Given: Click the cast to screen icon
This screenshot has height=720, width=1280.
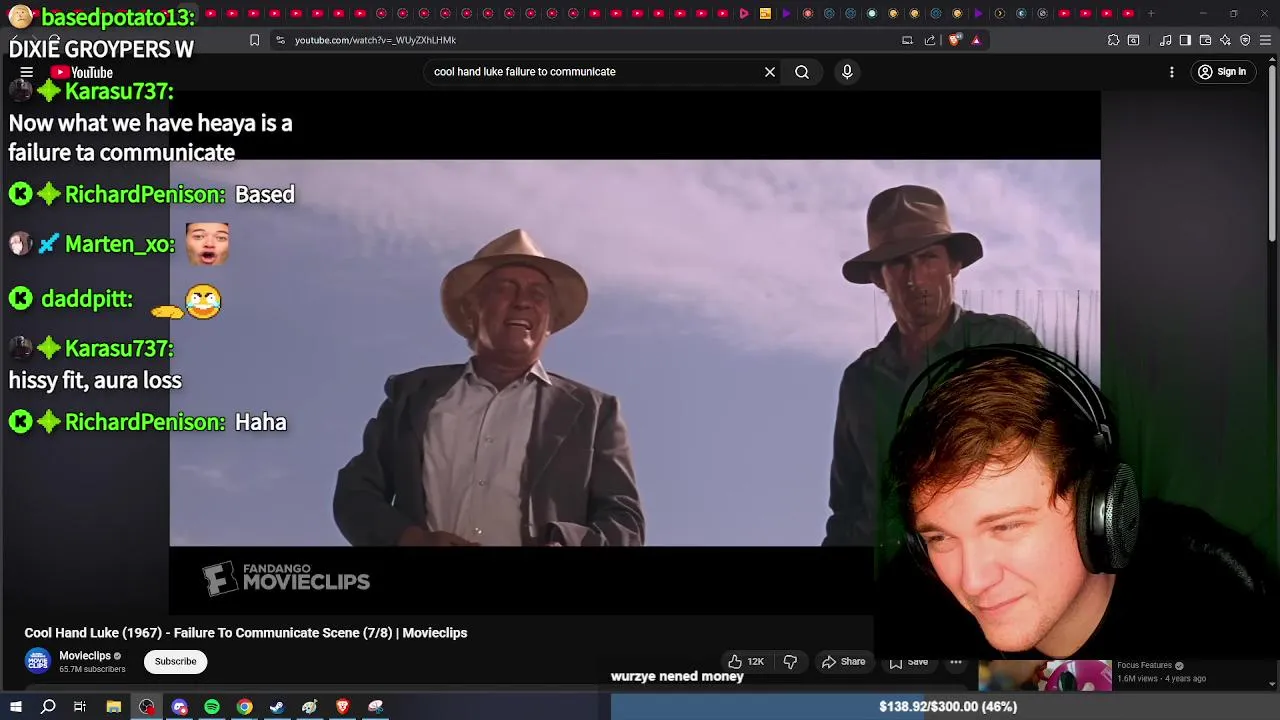Looking at the screenshot, I should pyautogui.click(x=907, y=40).
